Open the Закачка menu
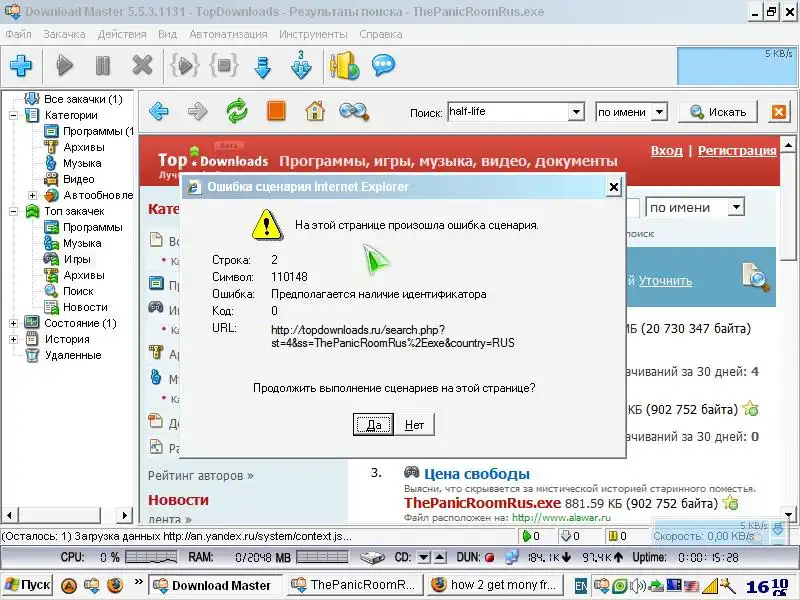 (64, 34)
